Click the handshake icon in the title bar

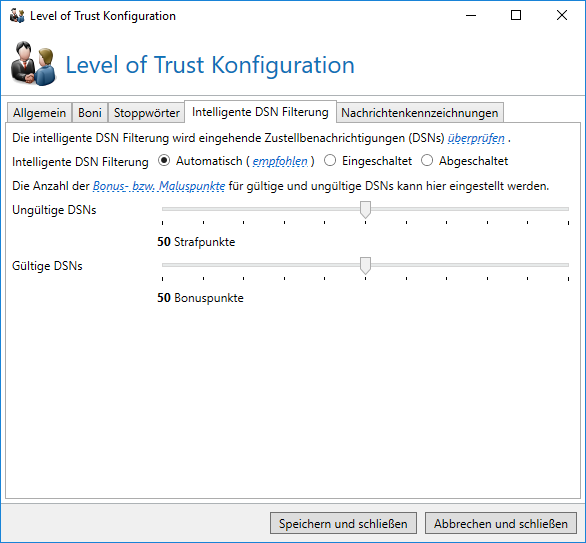click(x=17, y=16)
